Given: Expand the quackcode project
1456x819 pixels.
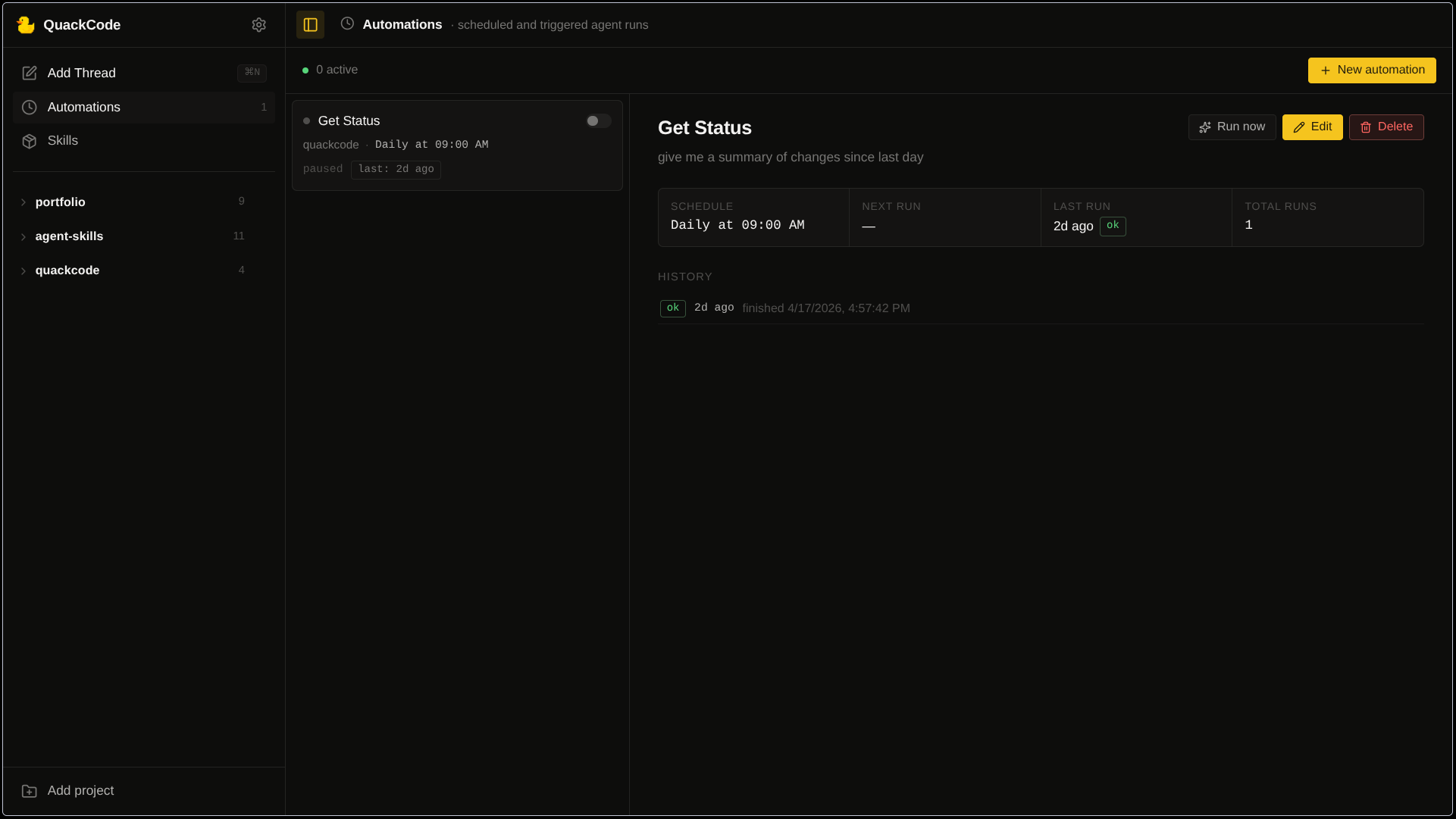Looking at the screenshot, I should [23, 270].
